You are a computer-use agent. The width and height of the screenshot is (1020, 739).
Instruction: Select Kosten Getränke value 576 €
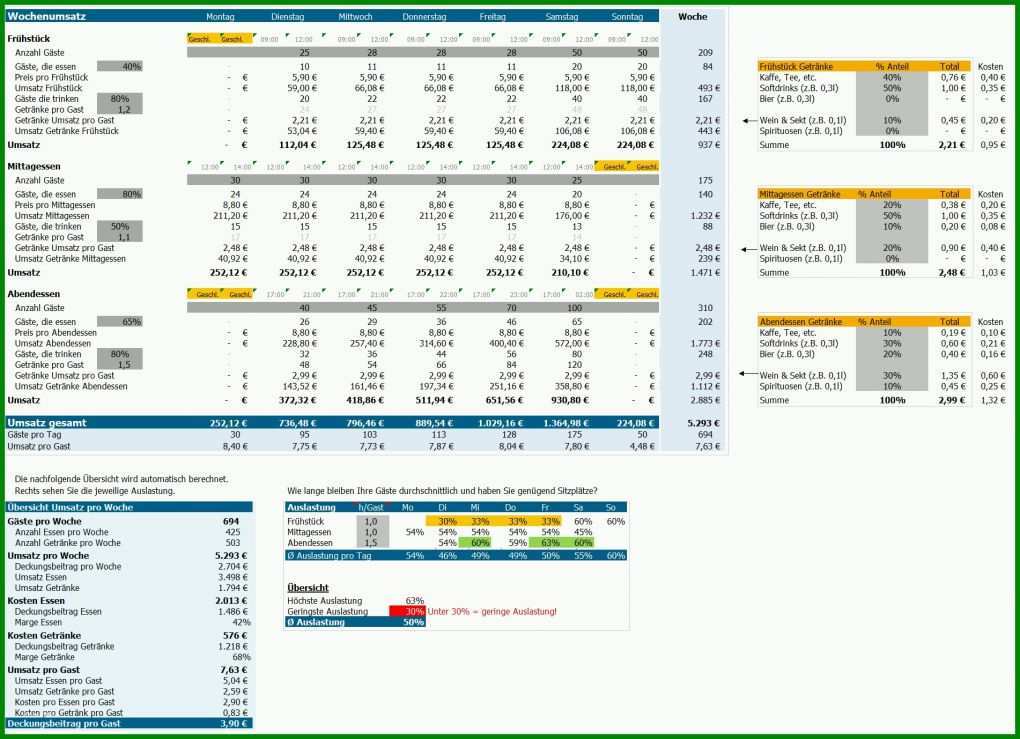click(x=235, y=635)
